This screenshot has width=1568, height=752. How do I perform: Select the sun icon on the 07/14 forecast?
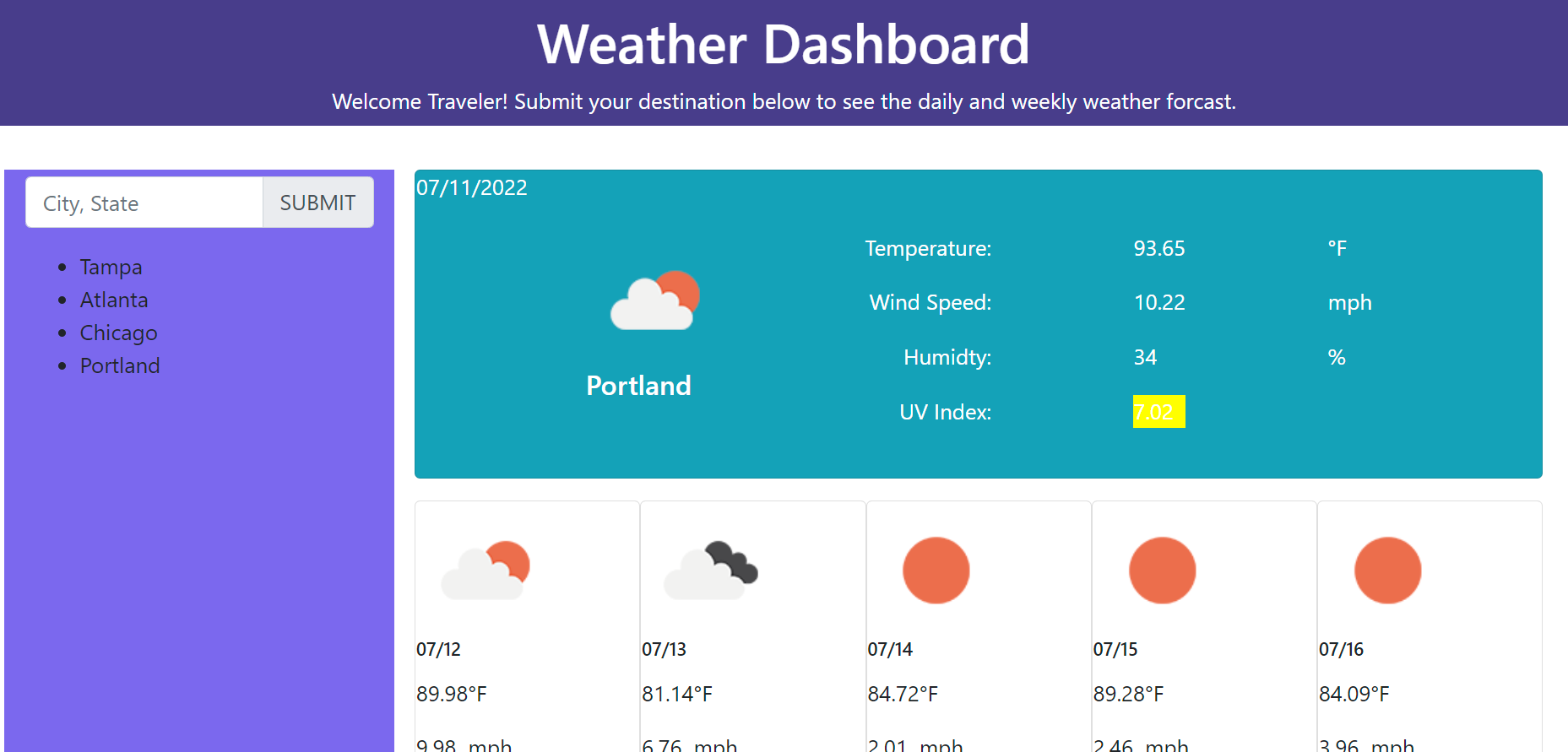click(x=936, y=570)
